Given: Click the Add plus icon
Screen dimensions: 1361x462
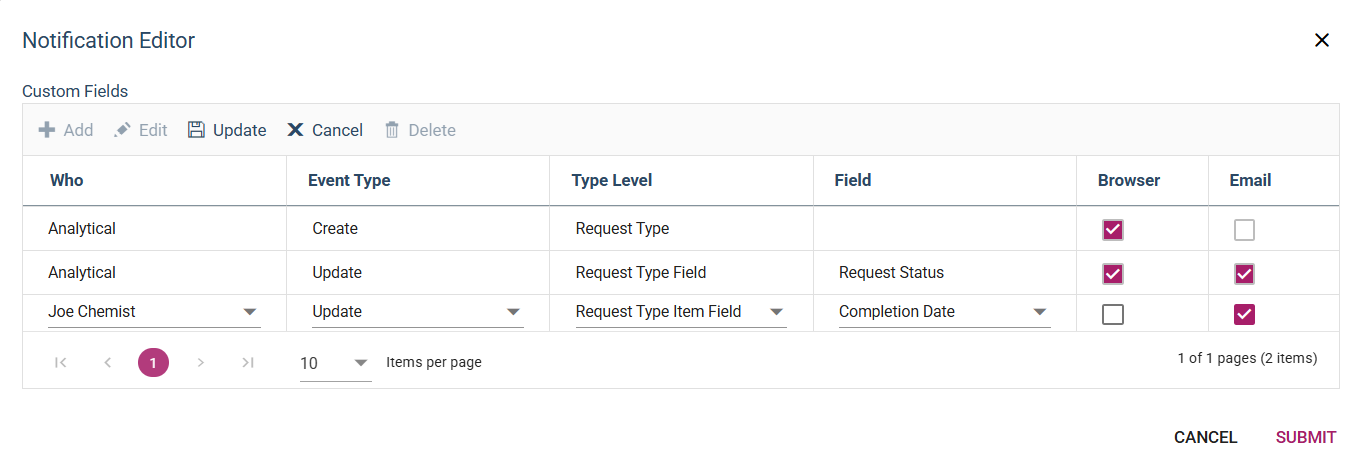Looking at the screenshot, I should click(x=47, y=130).
